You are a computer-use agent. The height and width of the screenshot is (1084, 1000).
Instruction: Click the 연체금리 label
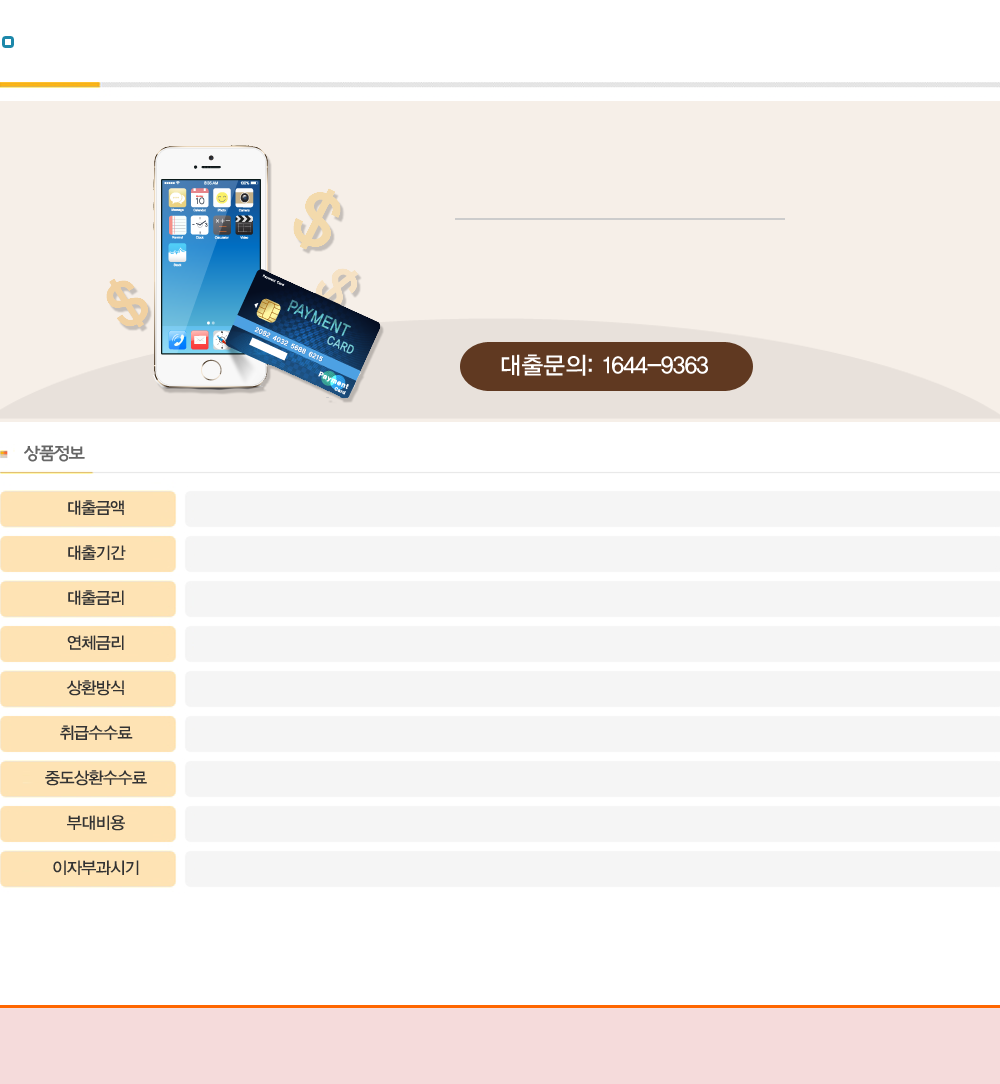(x=88, y=643)
